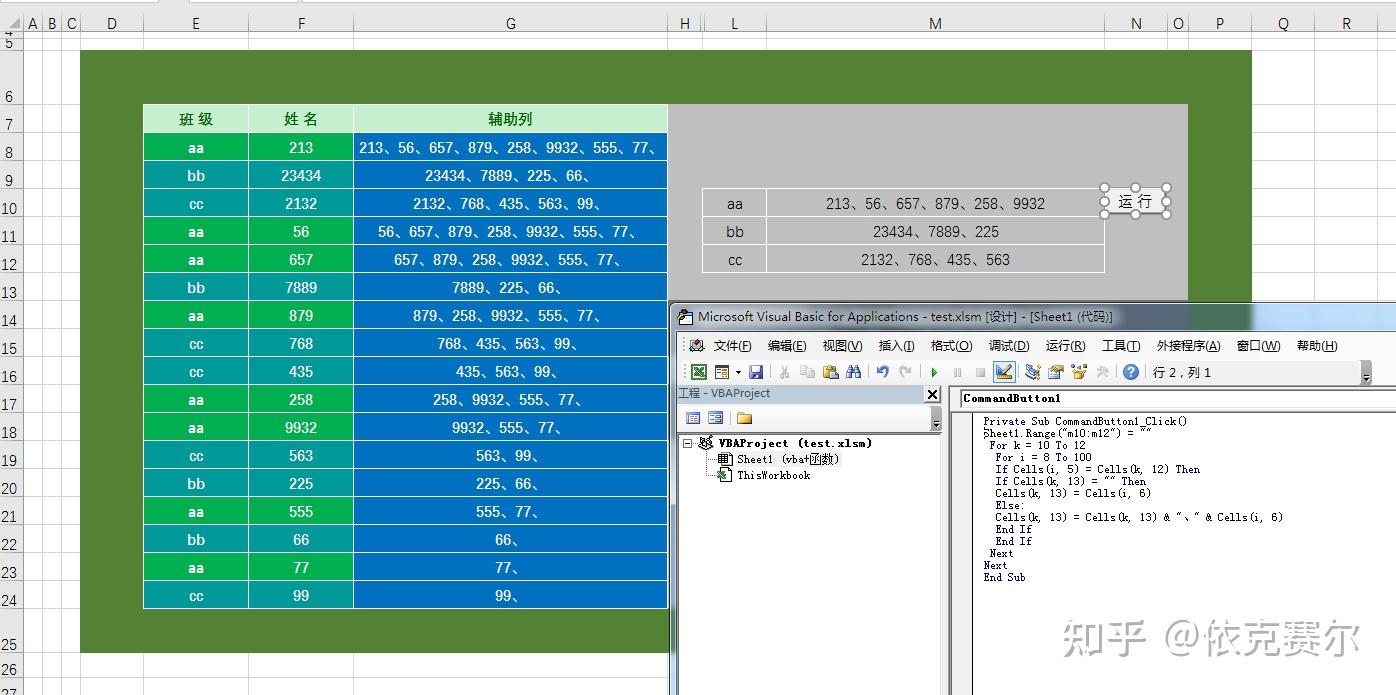This screenshot has width=1396, height=695.
Task: Toggle Folders icon in project panel
Action: [x=744, y=418]
